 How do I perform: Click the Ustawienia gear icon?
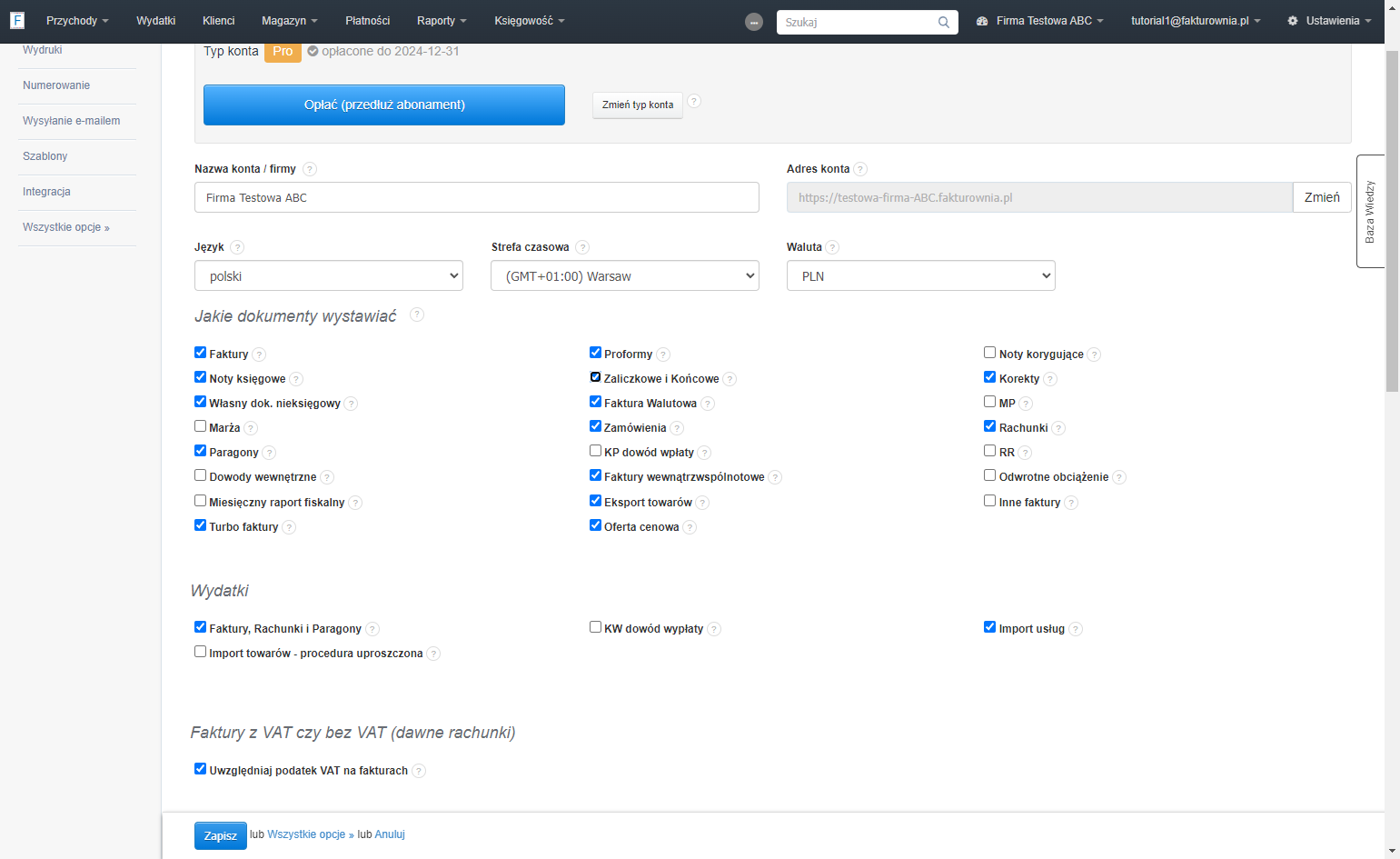1293,21
